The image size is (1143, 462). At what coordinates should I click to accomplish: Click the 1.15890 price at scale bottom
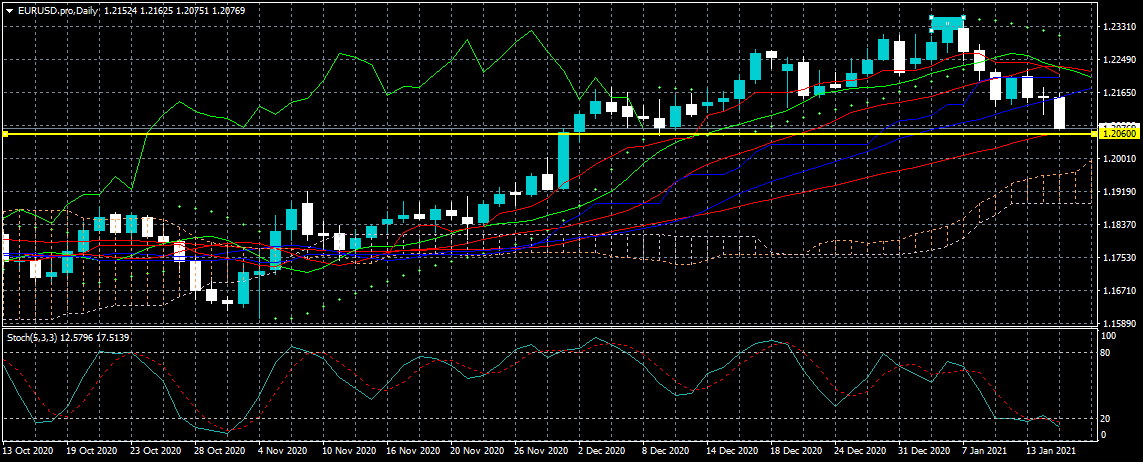[1116, 323]
